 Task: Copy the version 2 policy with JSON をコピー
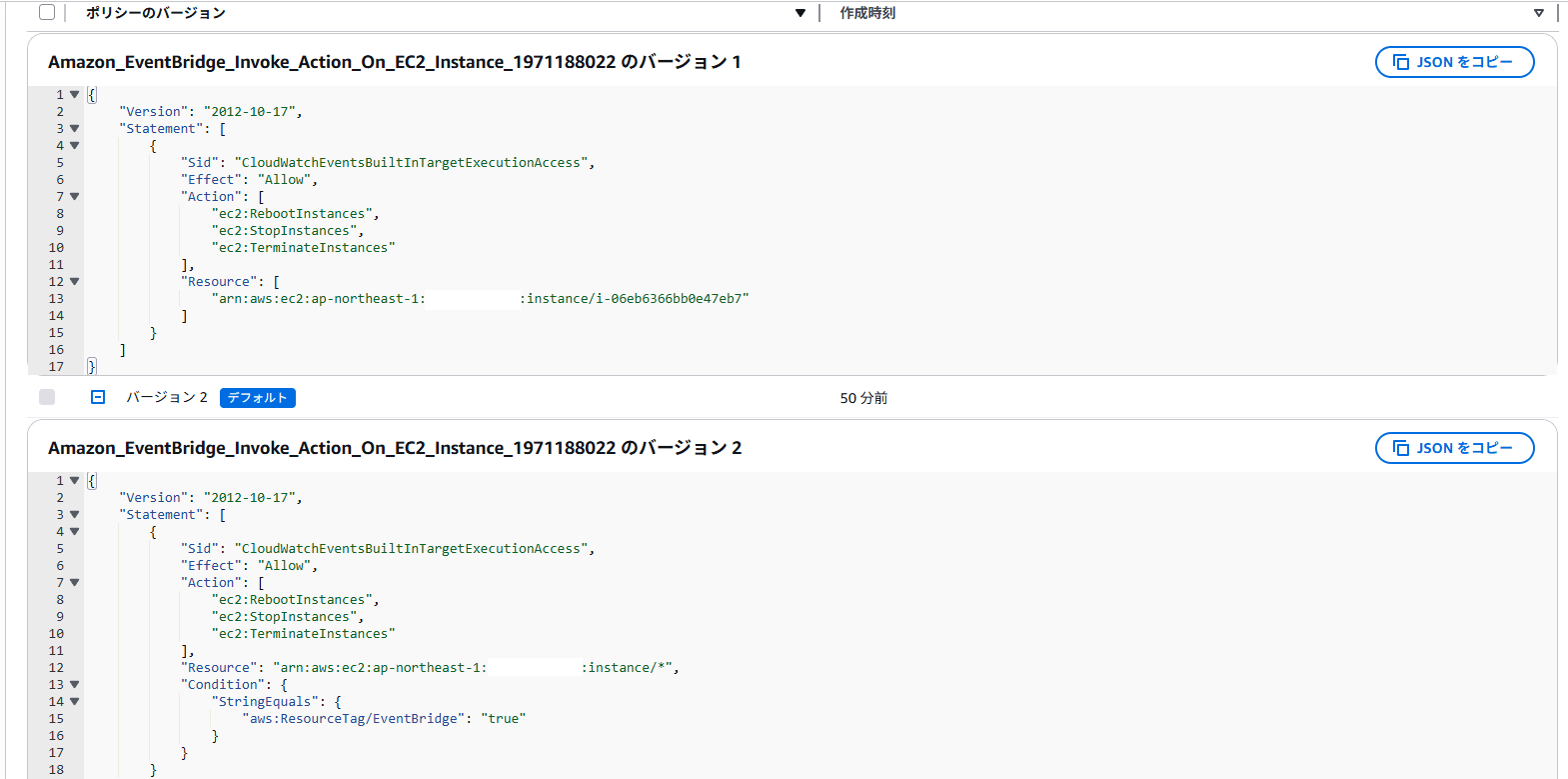point(1454,448)
